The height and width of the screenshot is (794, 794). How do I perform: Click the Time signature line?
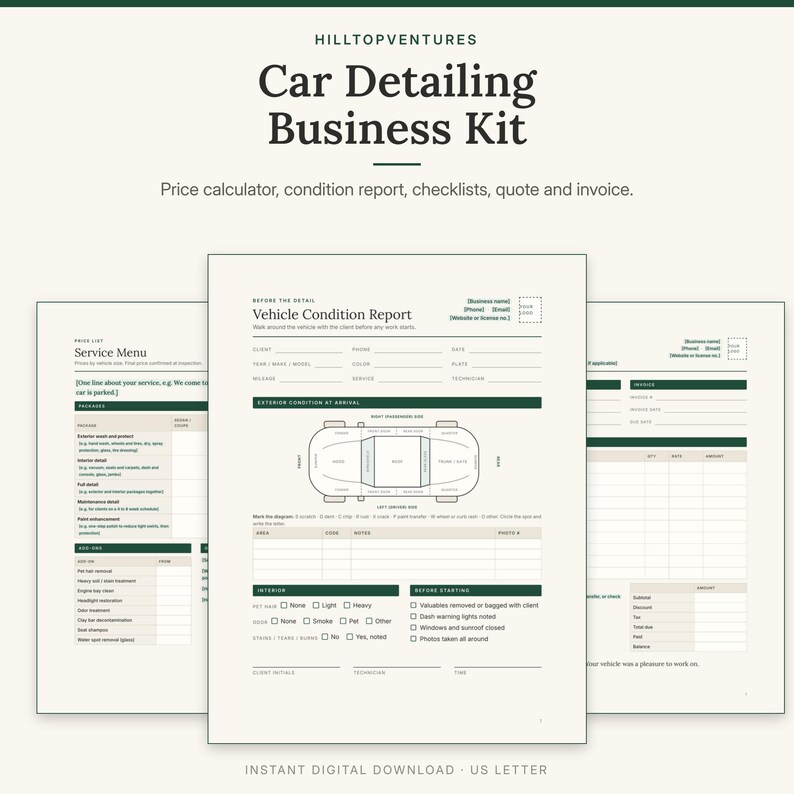(x=498, y=667)
